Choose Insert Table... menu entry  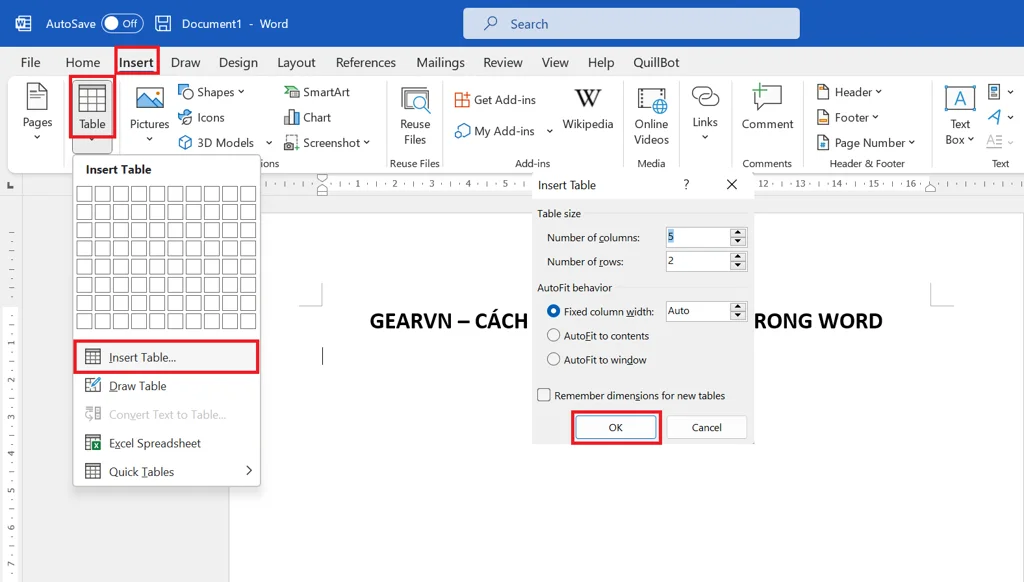[x=167, y=357]
